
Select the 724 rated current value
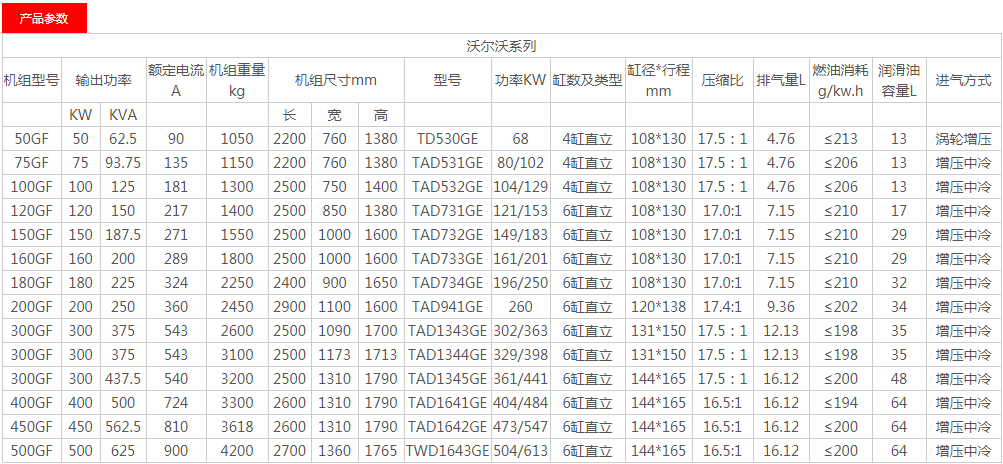[x=176, y=404]
